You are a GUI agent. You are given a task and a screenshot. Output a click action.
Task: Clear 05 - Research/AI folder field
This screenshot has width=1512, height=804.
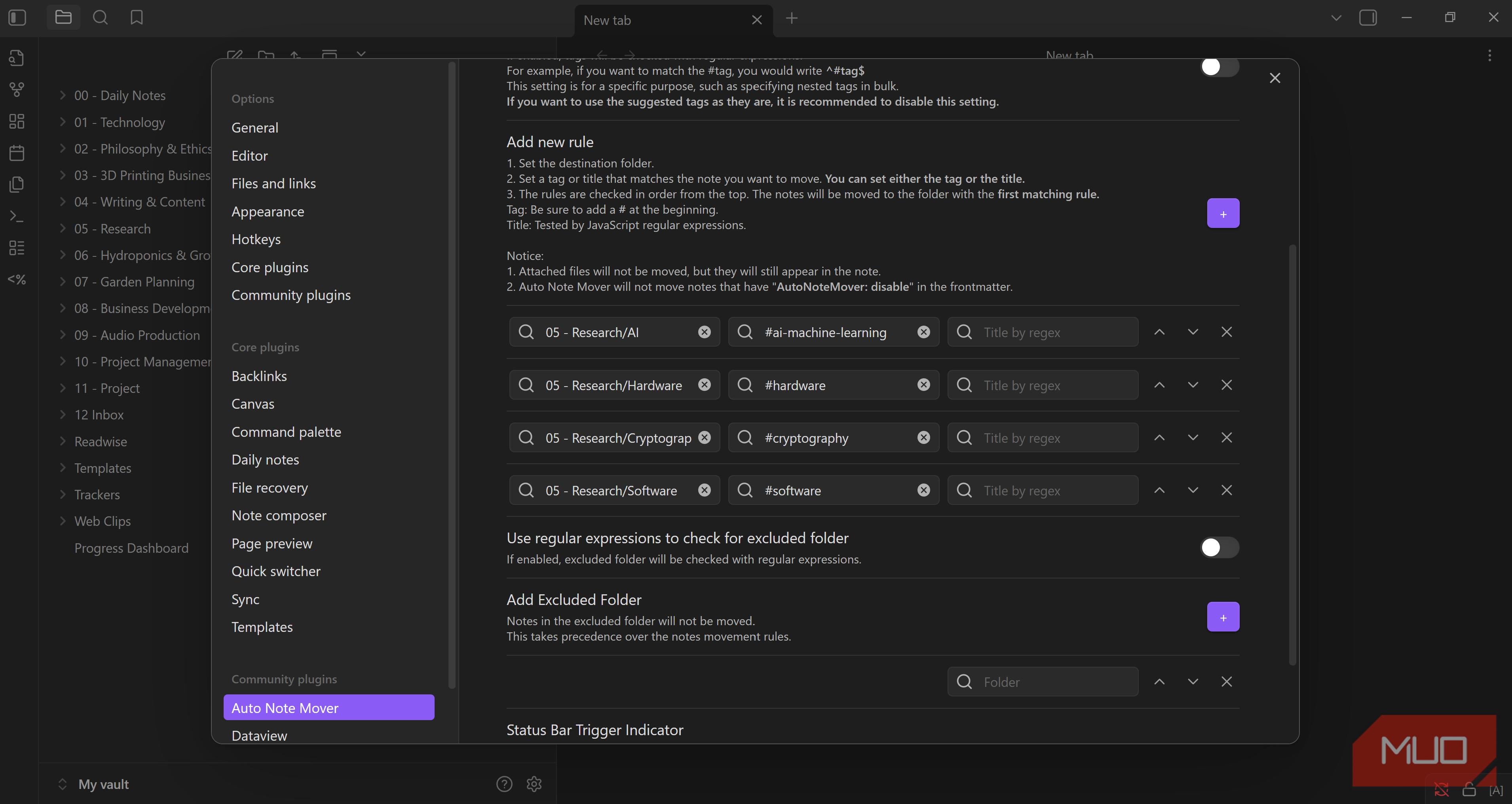pos(705,332)
